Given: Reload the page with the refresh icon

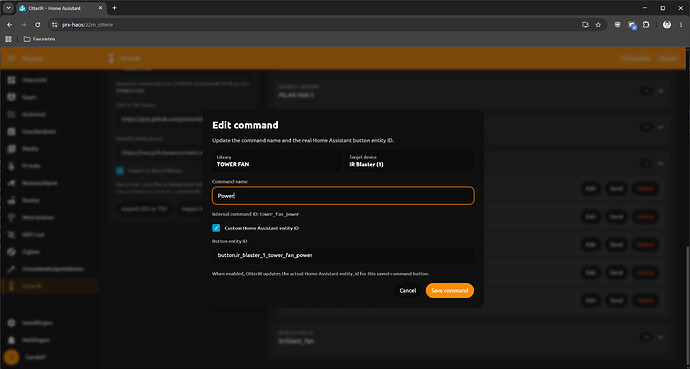Looking at the screenshot, I should (x=38, y=25).
